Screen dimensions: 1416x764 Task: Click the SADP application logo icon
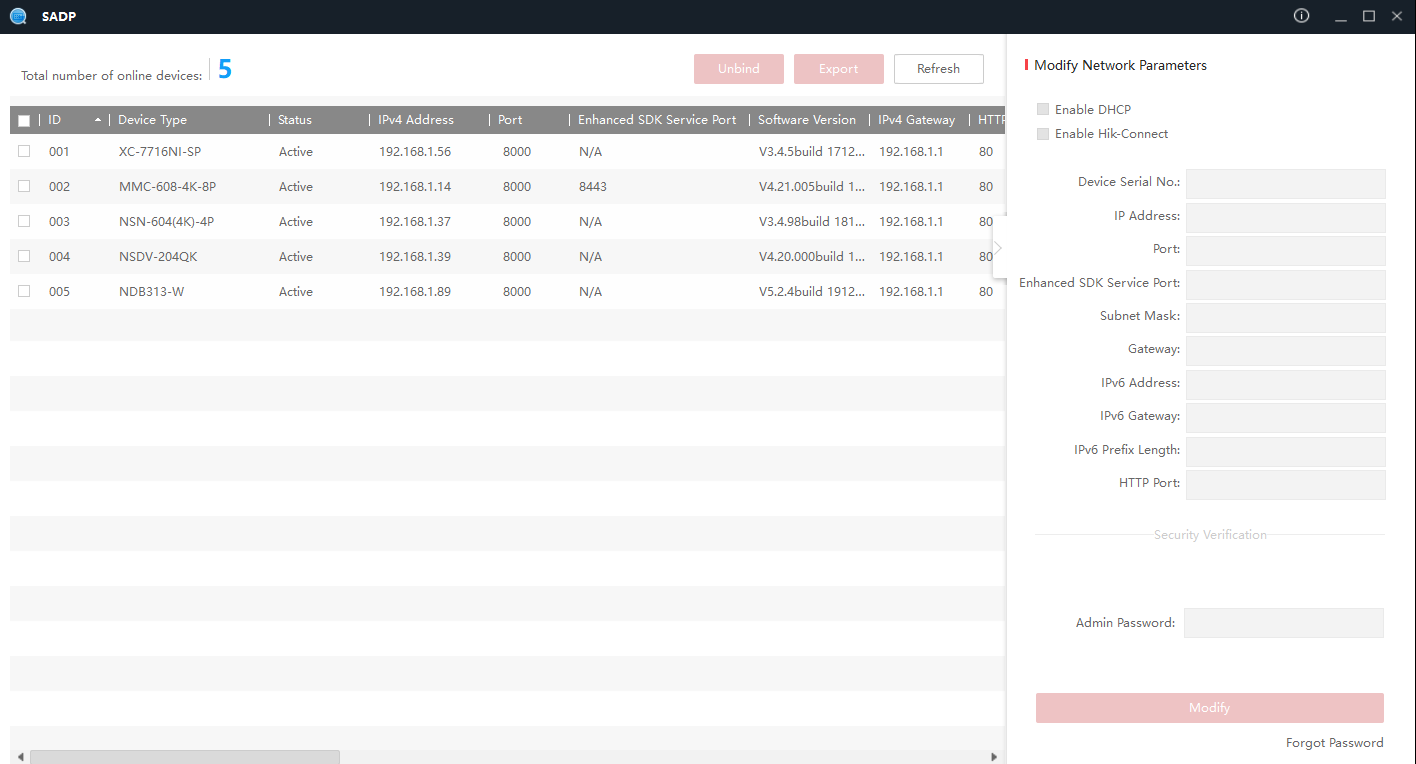click(x=17, y=16)
